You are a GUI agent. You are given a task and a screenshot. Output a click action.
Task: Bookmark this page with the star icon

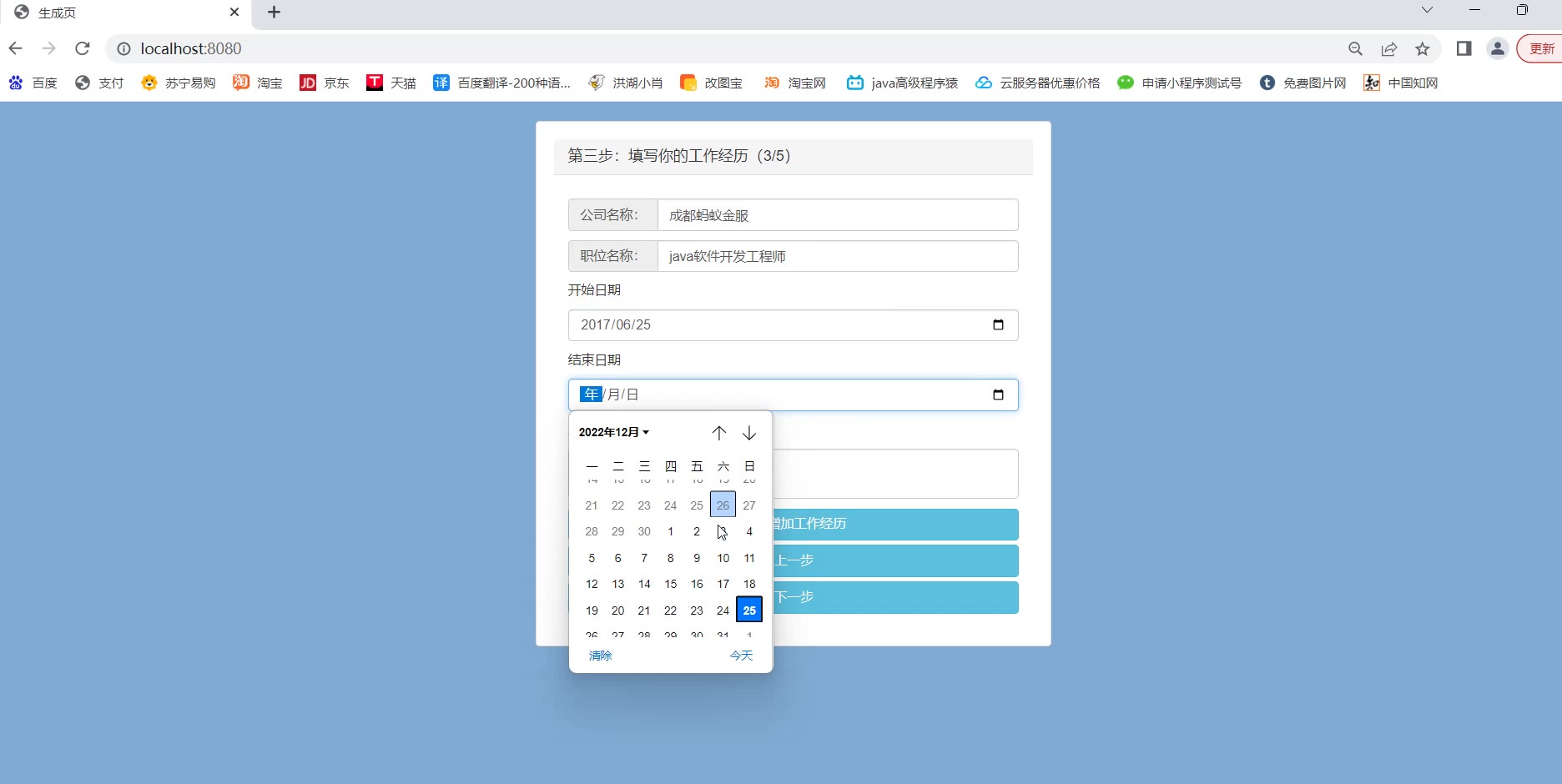1423,49
